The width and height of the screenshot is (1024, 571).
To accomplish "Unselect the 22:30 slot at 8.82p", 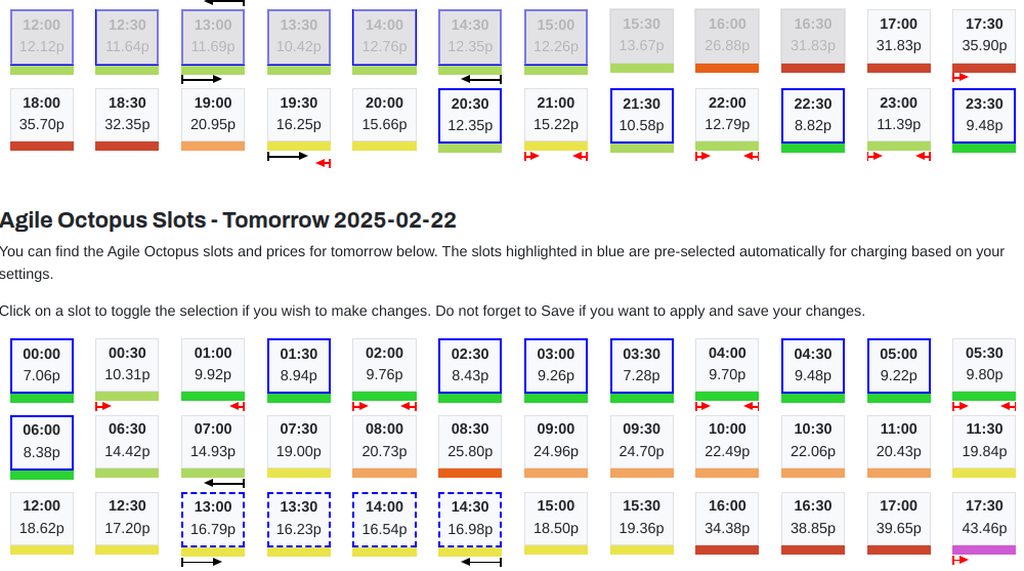I will [813, 115].
